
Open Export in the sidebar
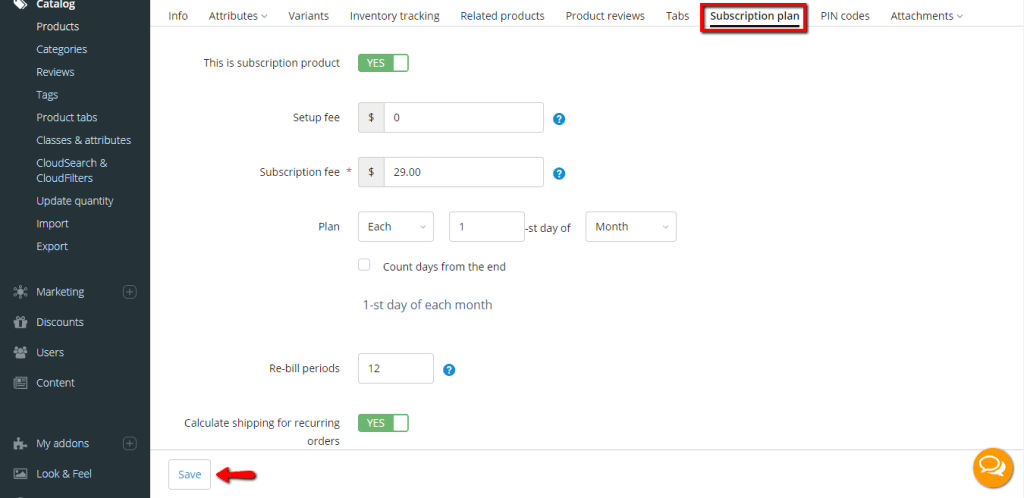52,246
